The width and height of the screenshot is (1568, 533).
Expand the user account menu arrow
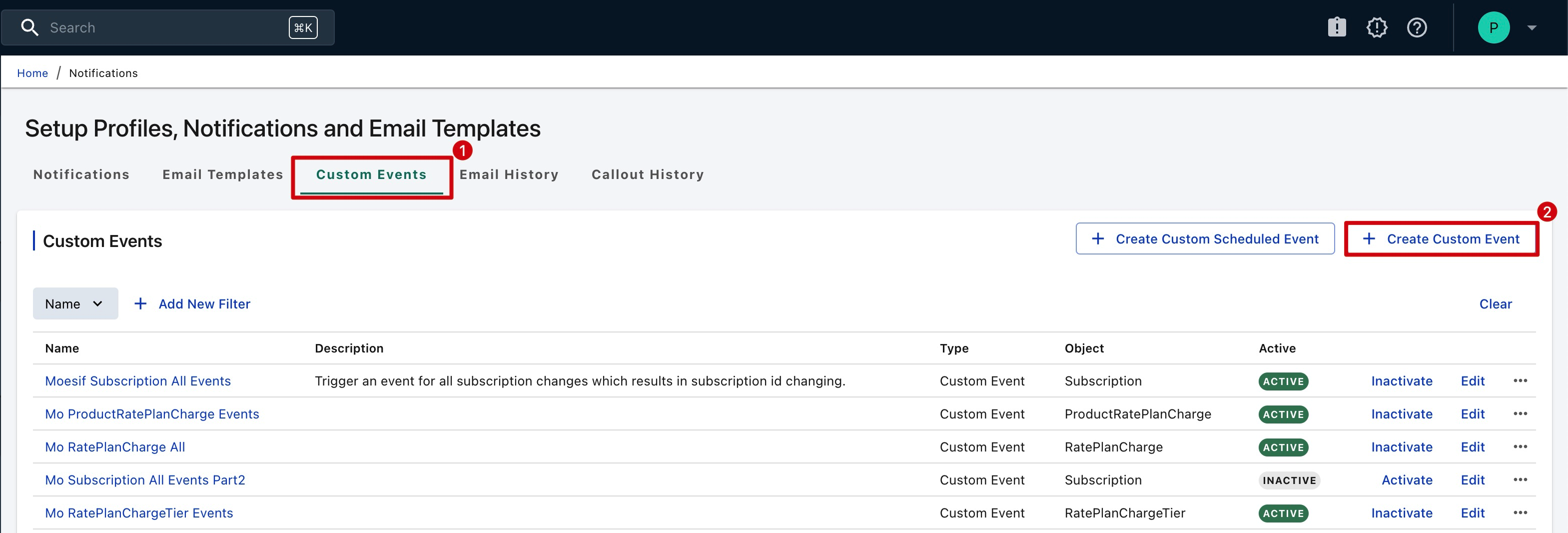(x=1532, y=27)
